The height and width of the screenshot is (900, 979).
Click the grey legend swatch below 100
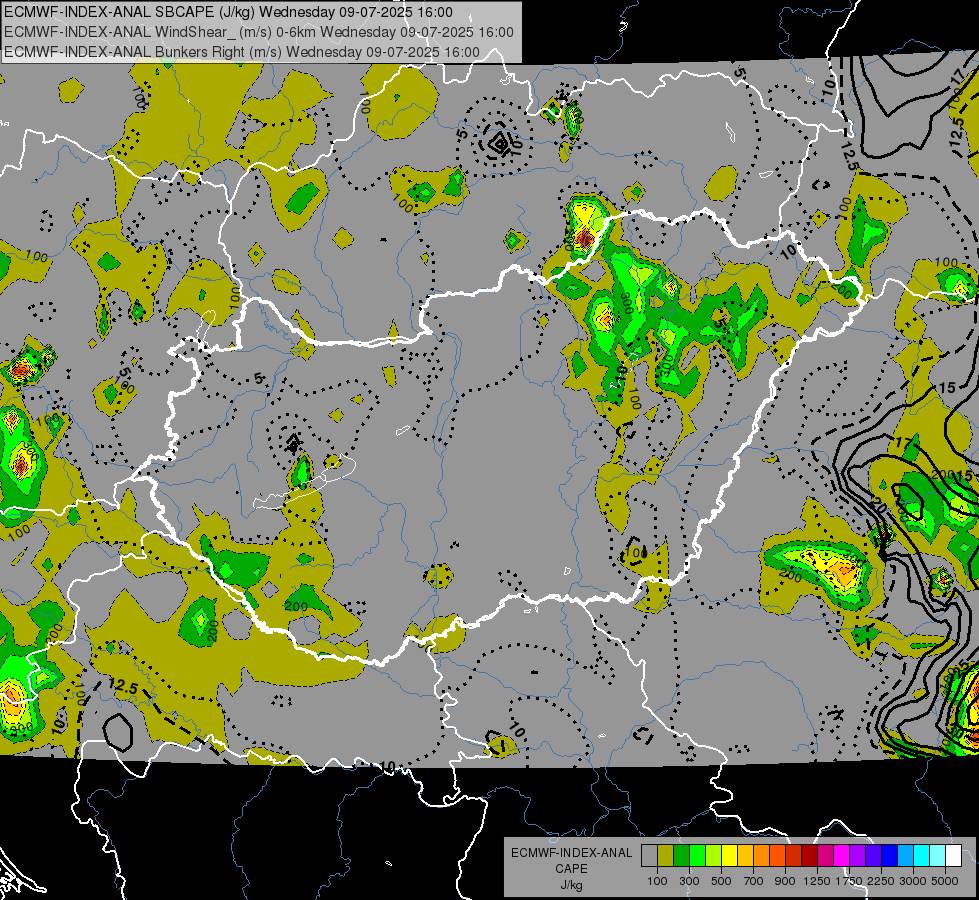click(x=649, y=856)
